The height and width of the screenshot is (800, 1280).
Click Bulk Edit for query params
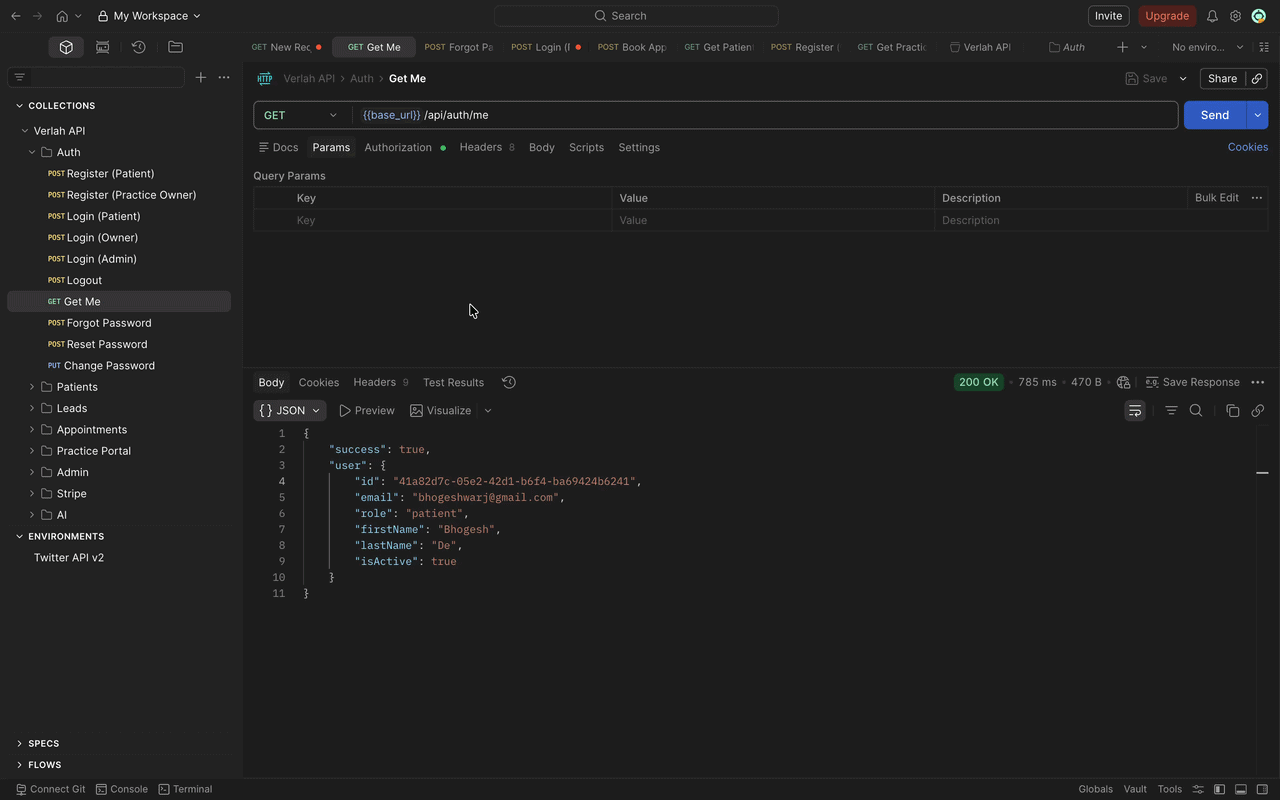click(x=1216, y=198)
